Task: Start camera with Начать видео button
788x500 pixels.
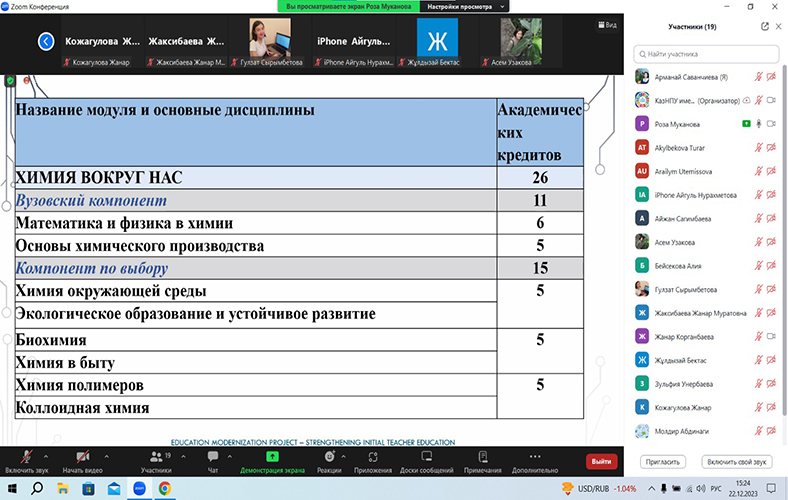Action: coord(79,455)
